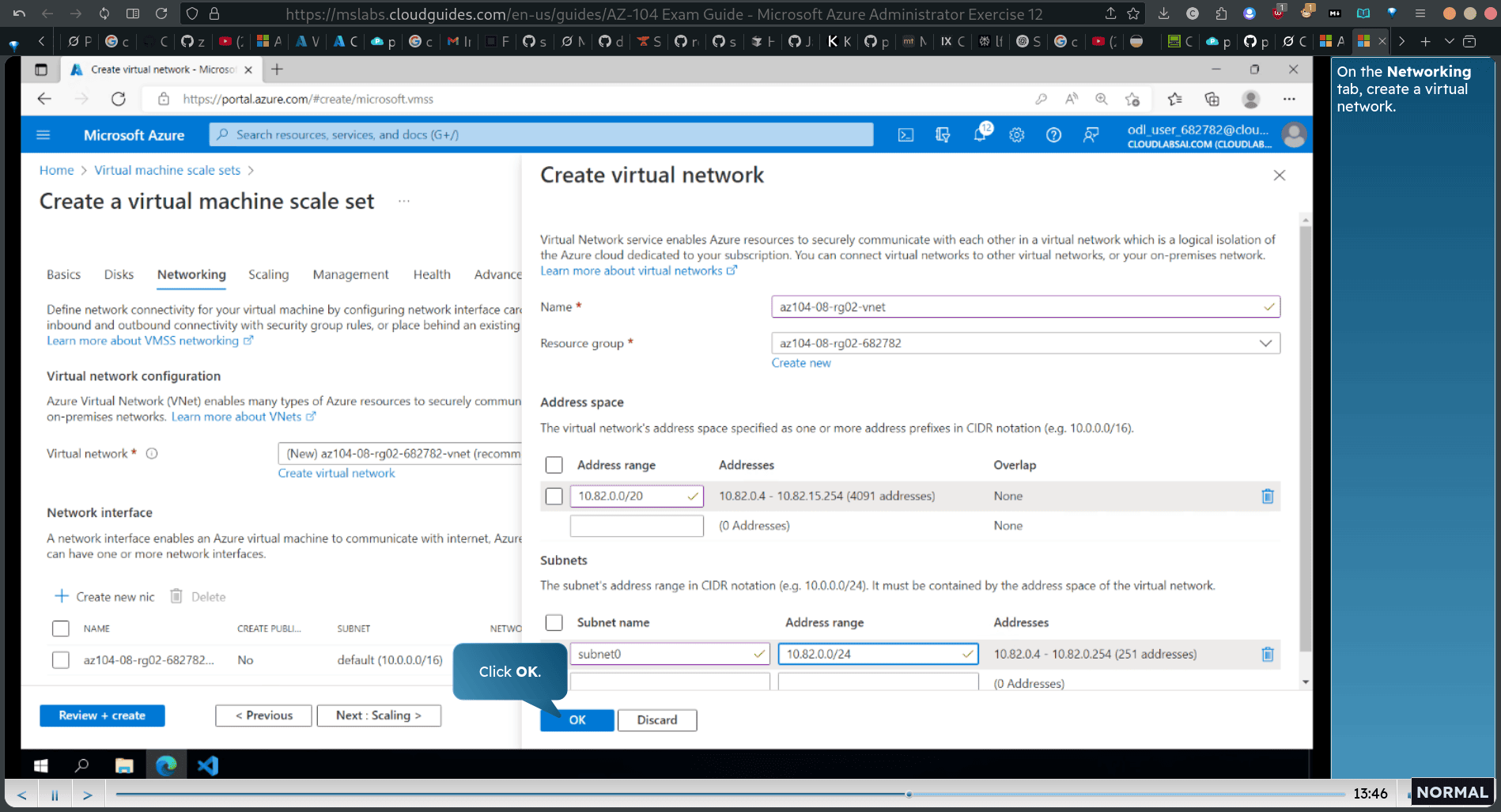Open the Windows Start menu

[x=41, y=765]
